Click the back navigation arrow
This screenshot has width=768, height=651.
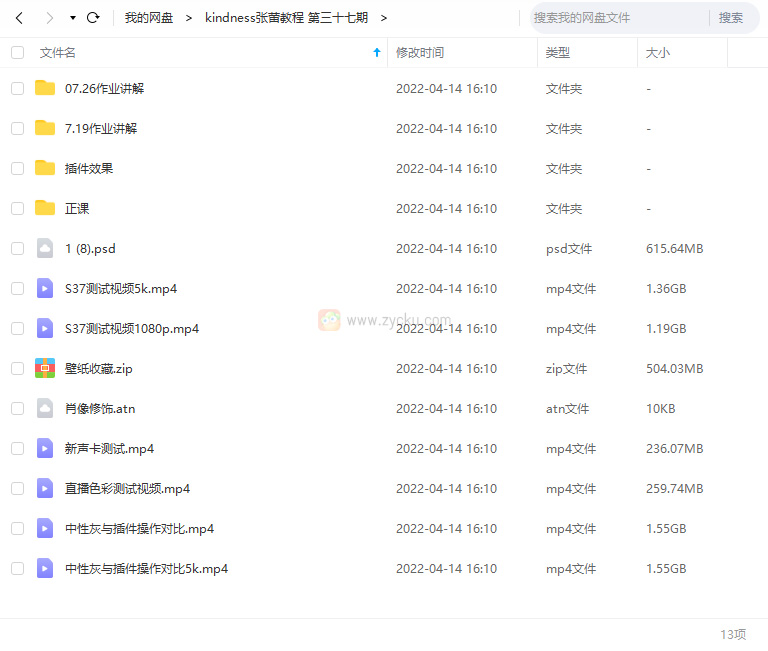coord(18,18)
